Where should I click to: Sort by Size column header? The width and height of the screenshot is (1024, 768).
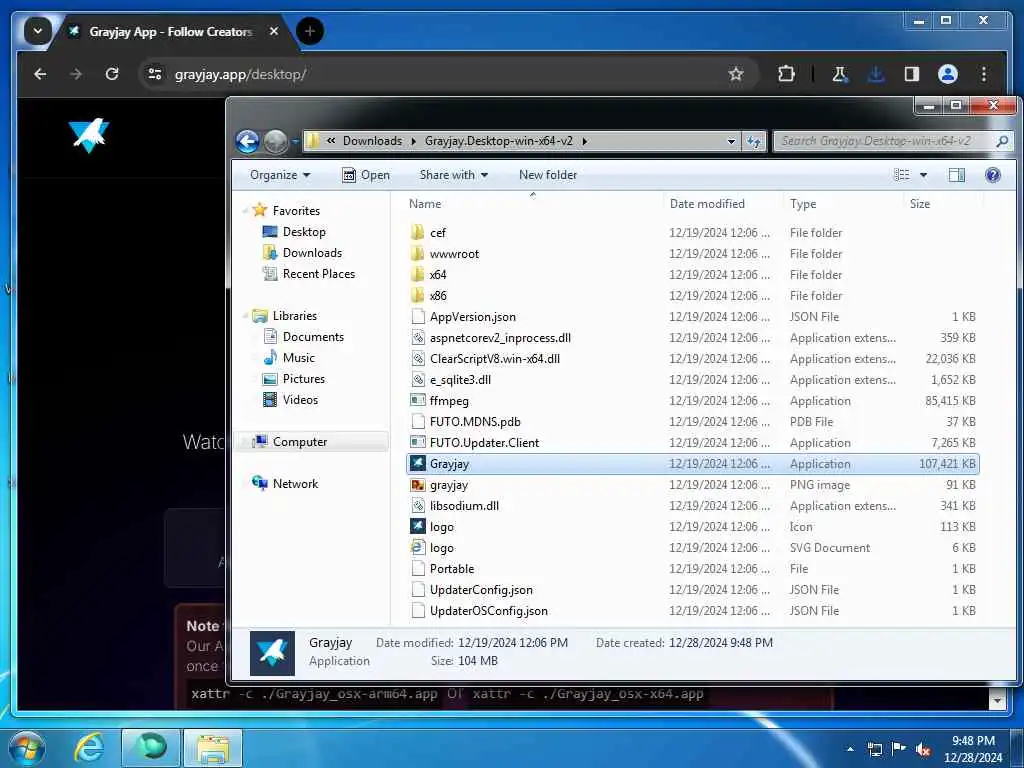tap(920, 204)
